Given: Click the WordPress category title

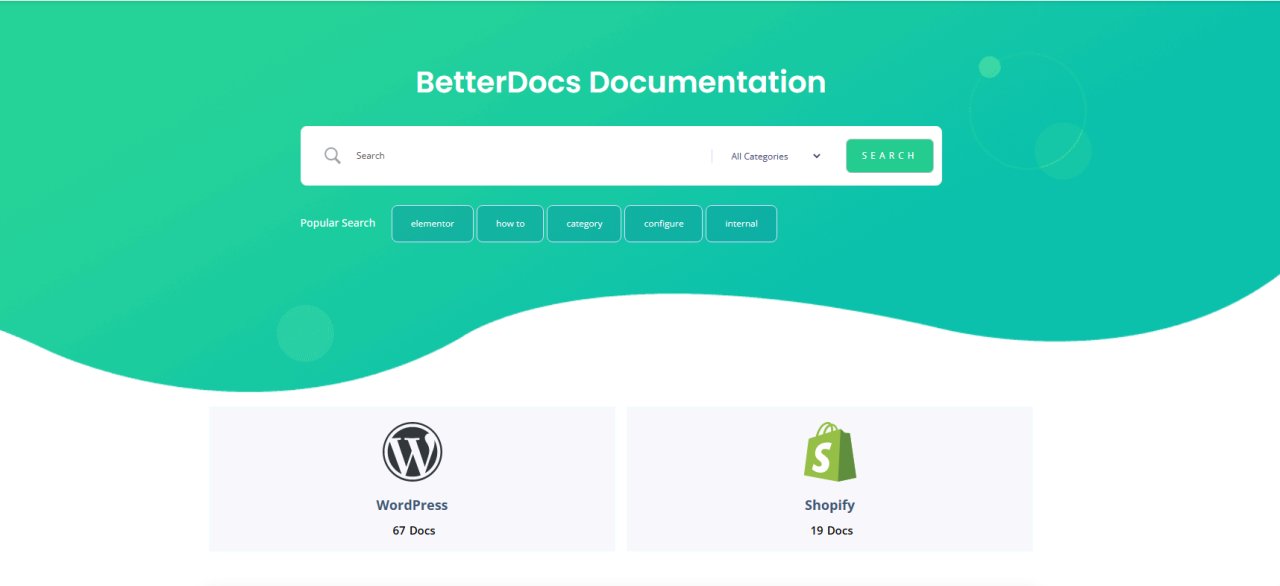Looking at the screenshot, I should 412,504.
